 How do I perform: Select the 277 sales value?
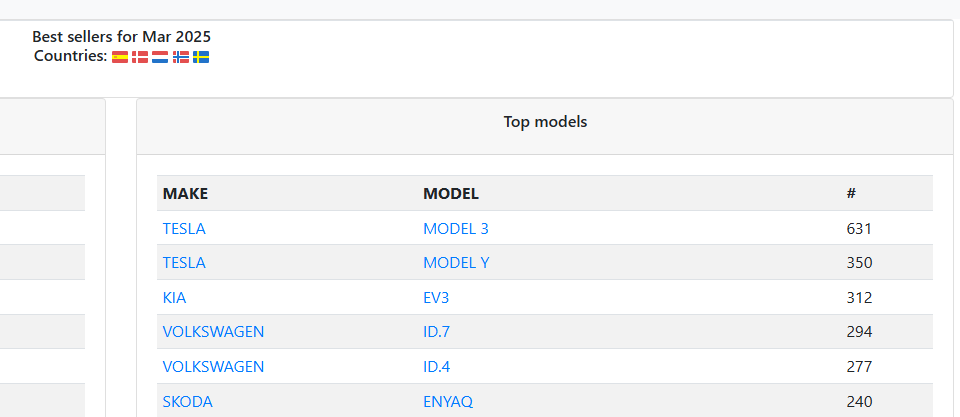[x=860, y=367]
